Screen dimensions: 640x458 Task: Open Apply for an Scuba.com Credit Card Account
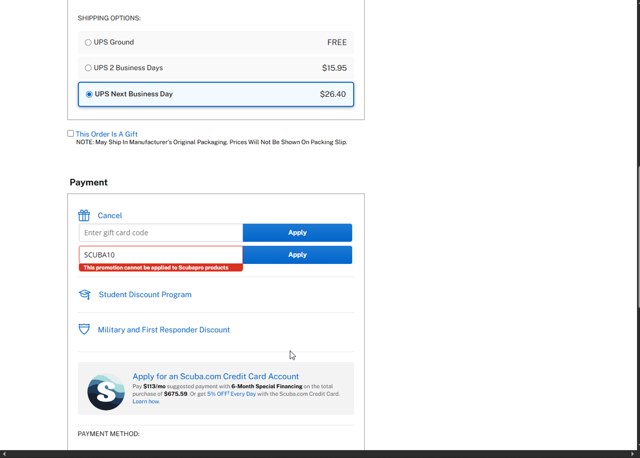coord(216,376)
